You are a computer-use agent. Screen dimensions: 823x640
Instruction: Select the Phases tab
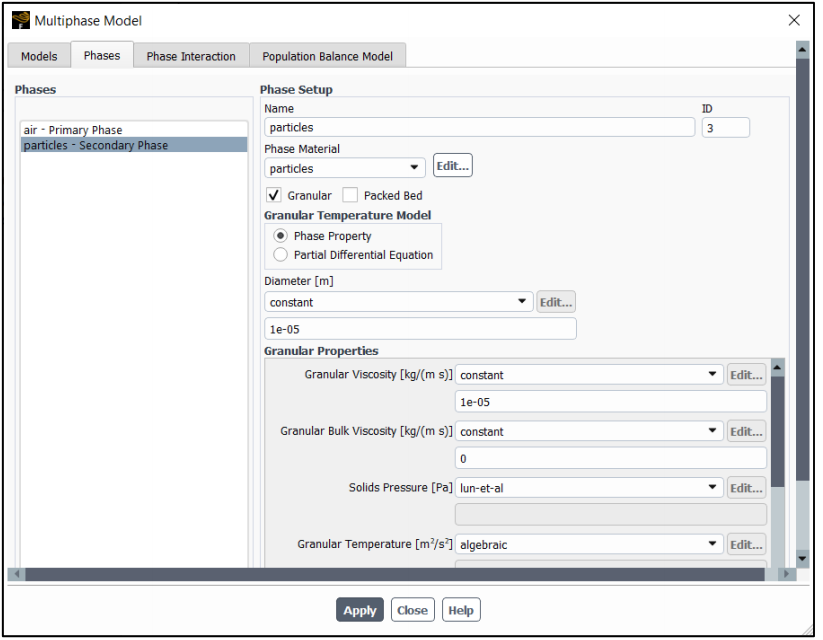102,55
